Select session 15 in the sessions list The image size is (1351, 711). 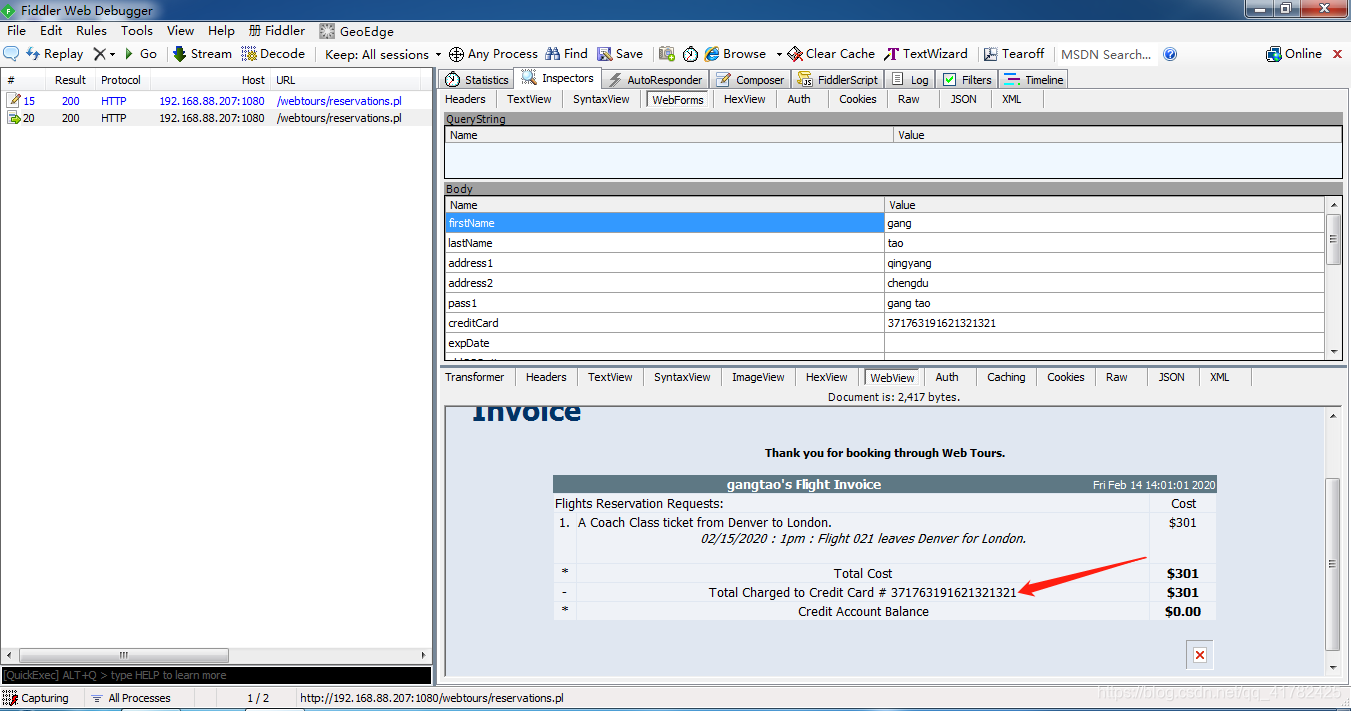[x=217, y=101]
